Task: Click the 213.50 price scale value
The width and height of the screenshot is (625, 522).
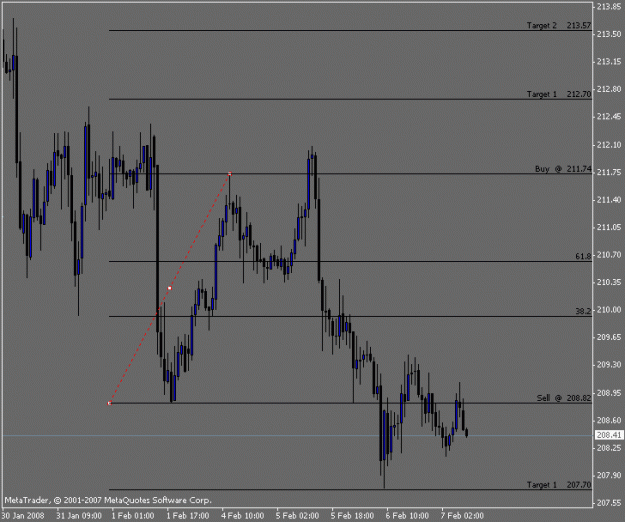Action: point(609,34)
